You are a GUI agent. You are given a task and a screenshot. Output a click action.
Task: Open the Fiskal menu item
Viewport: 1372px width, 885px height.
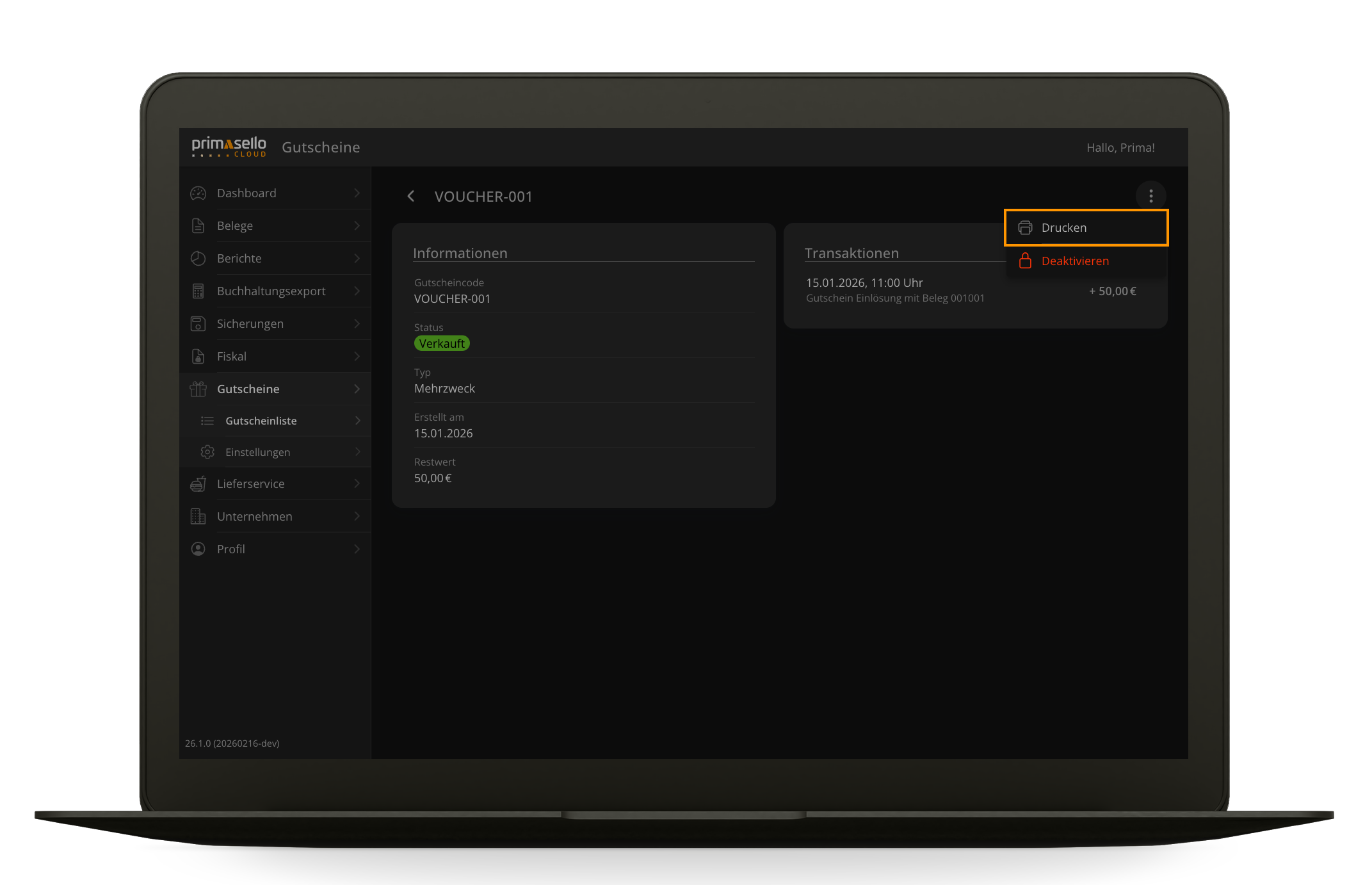coord(275,356)
